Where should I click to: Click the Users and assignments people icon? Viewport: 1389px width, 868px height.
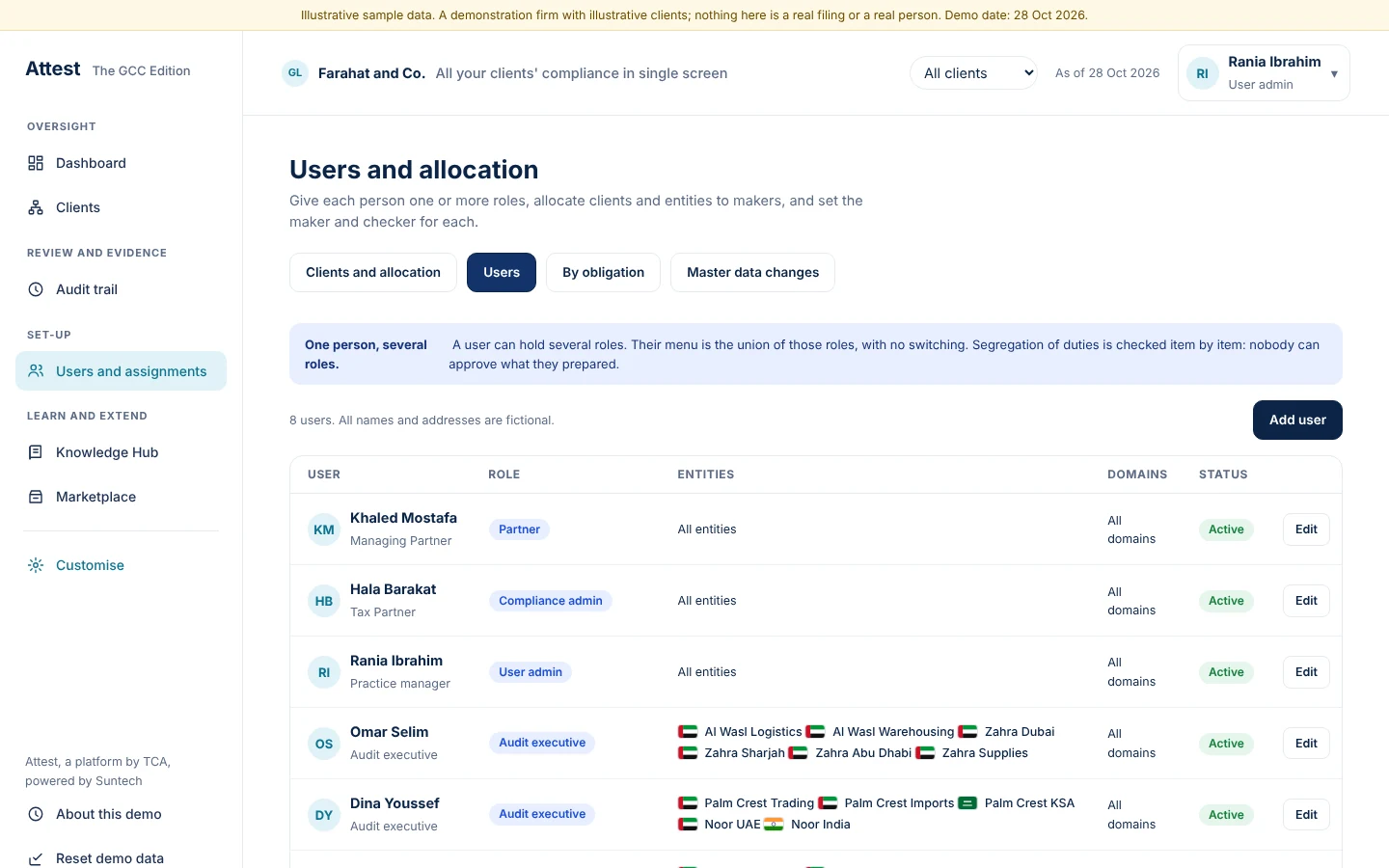point(36,370)
